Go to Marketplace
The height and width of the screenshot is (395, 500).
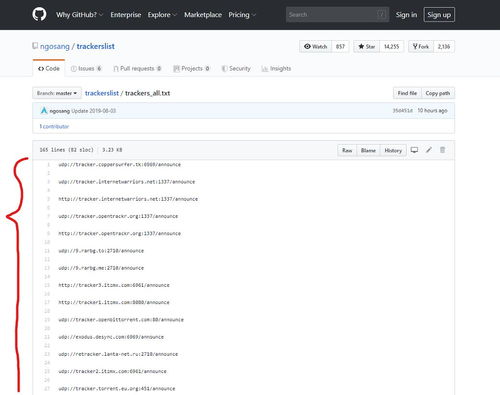pos(203,15)
